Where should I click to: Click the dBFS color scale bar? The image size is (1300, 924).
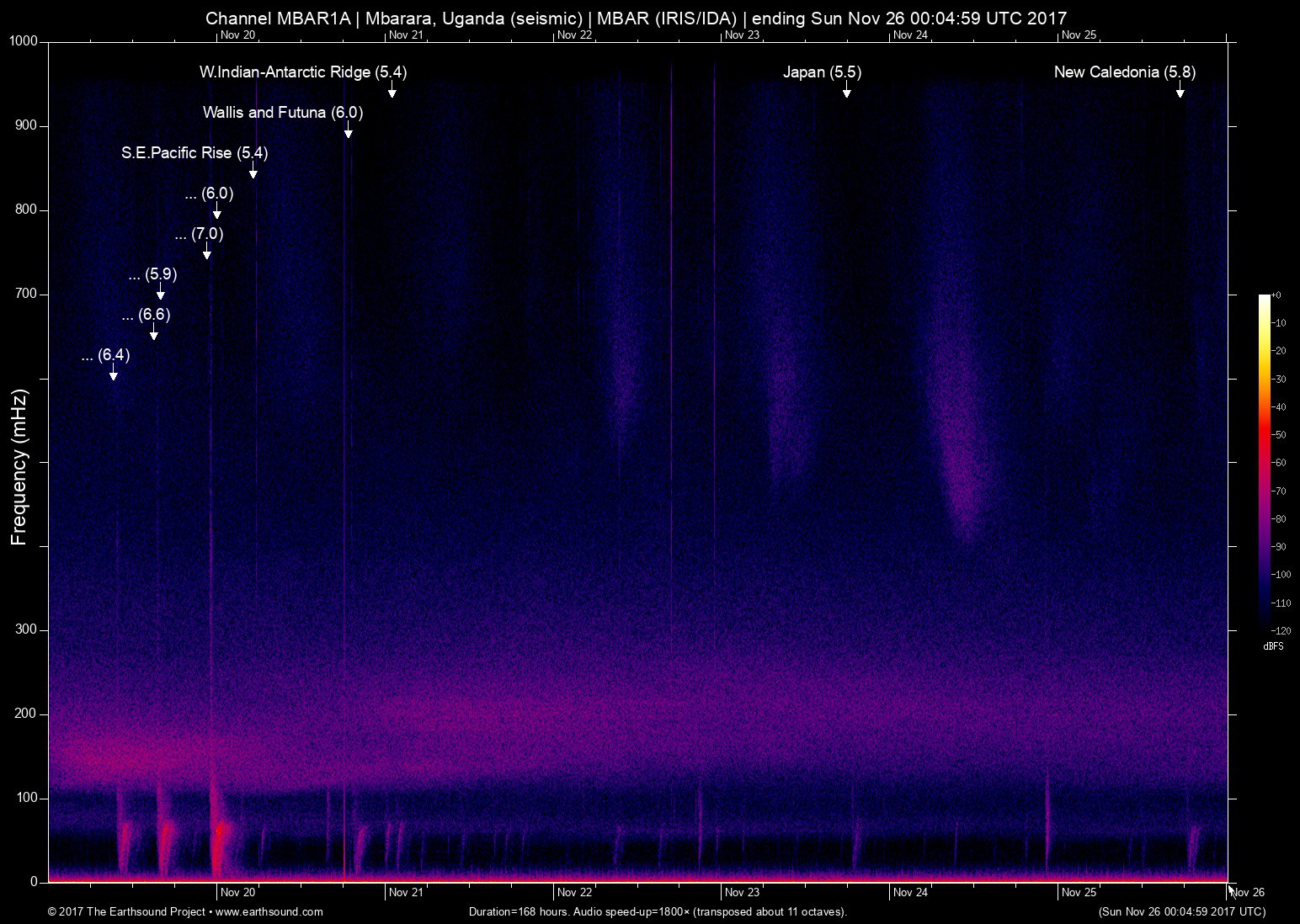(1263, 463)
